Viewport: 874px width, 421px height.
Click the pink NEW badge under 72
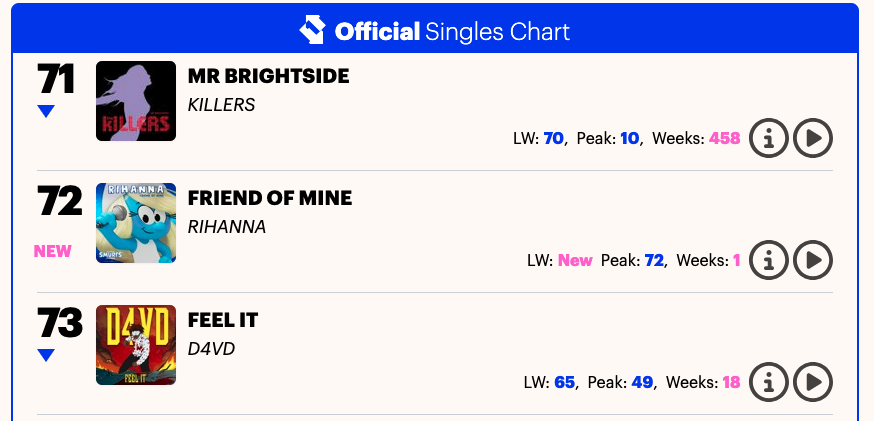(x=53, y=251)
